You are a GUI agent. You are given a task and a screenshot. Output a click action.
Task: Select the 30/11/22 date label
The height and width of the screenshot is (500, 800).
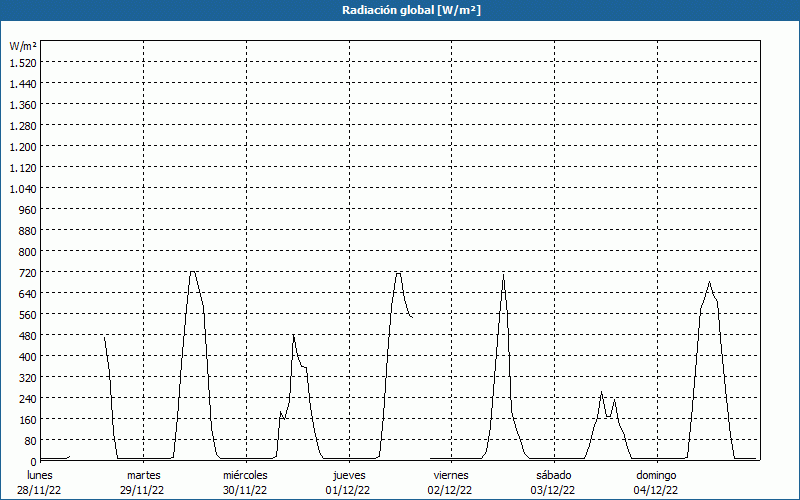point(245,490)
